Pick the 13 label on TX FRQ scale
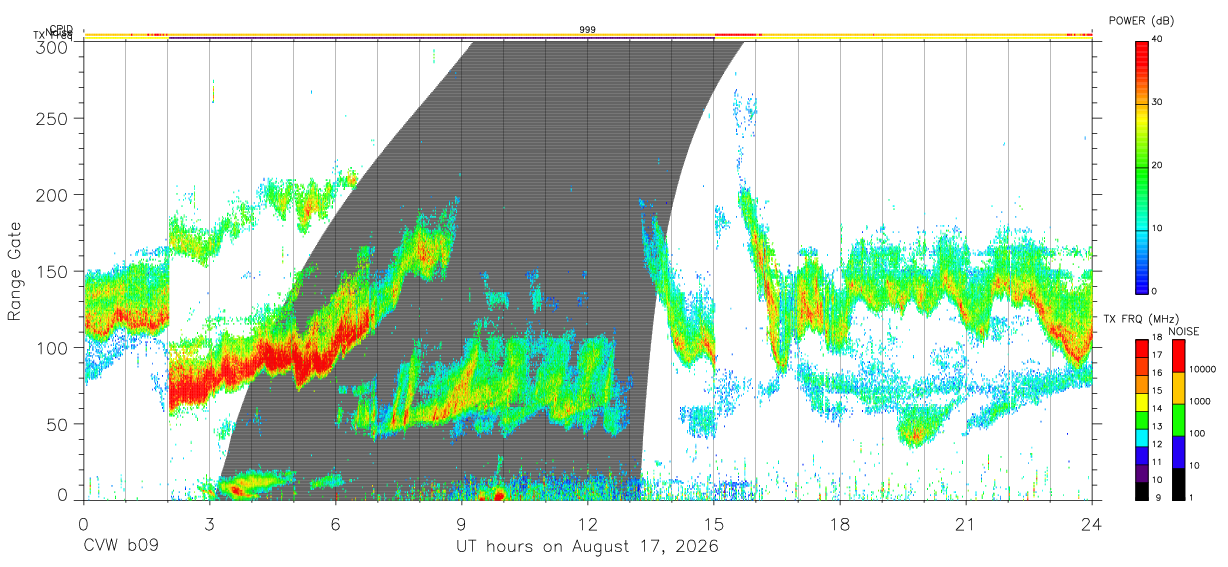Viewport: 1228px width, 567px height. point(1157,426)
